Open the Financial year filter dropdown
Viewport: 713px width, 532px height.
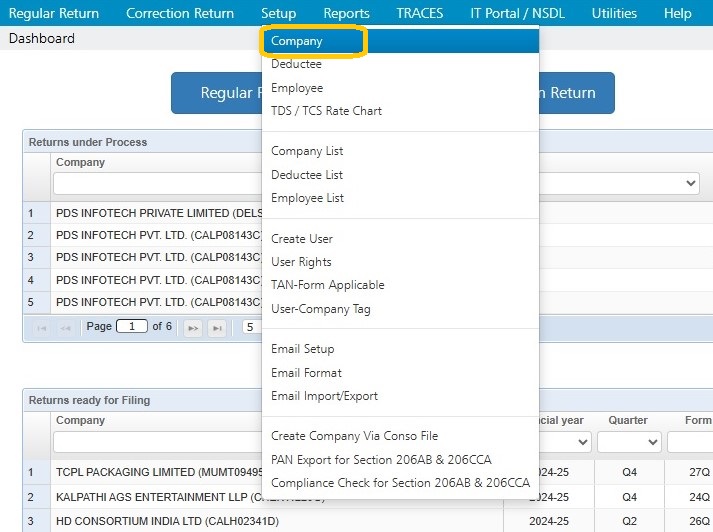pos(582,442)
